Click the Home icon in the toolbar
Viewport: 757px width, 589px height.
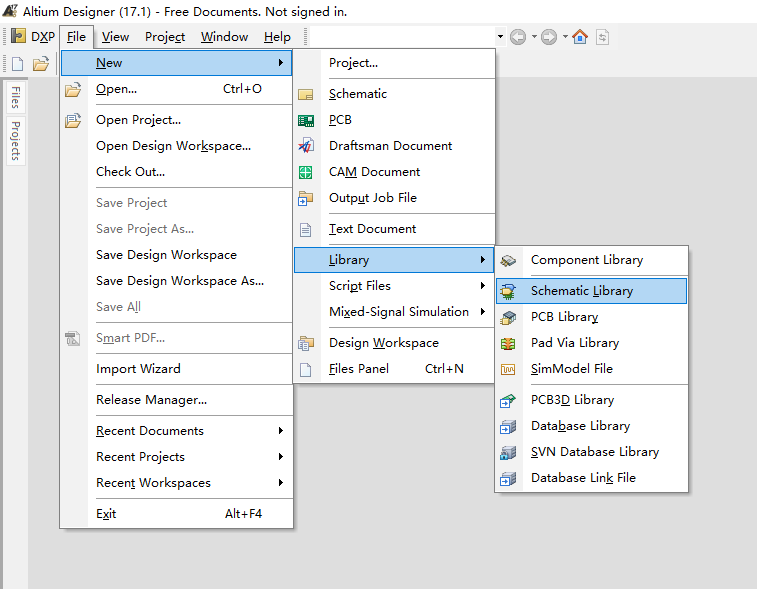click(580, 37)
